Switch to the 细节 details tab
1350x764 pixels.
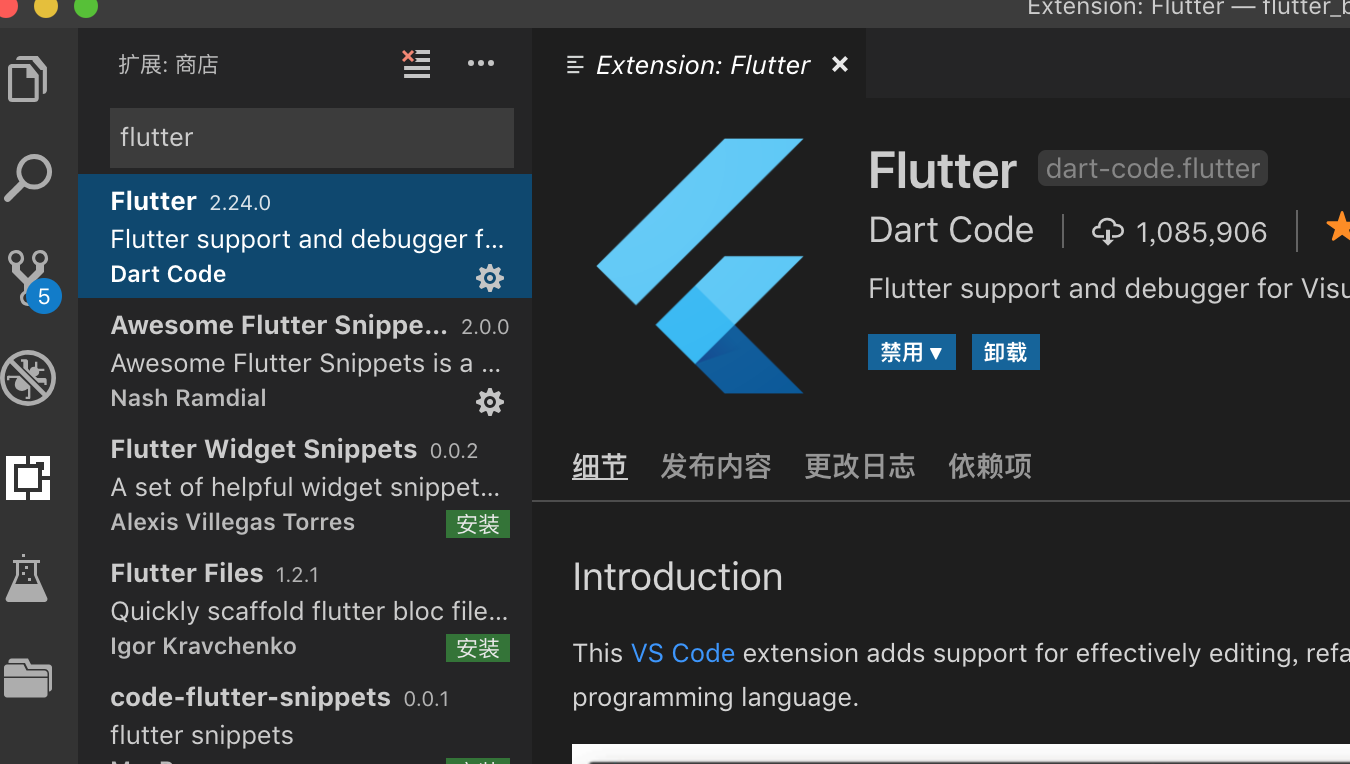point(600,466)
